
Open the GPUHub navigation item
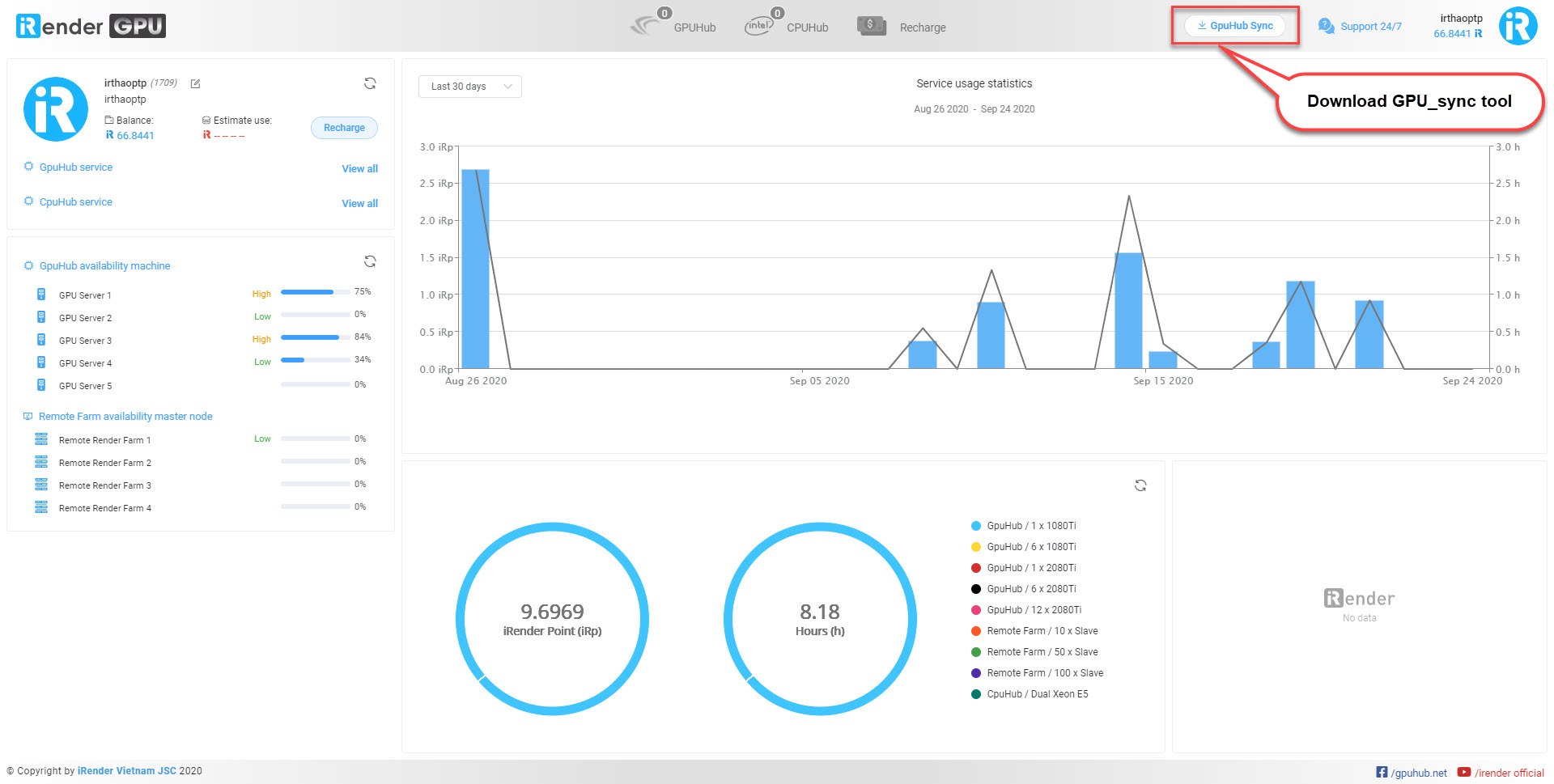pos(674,26)
